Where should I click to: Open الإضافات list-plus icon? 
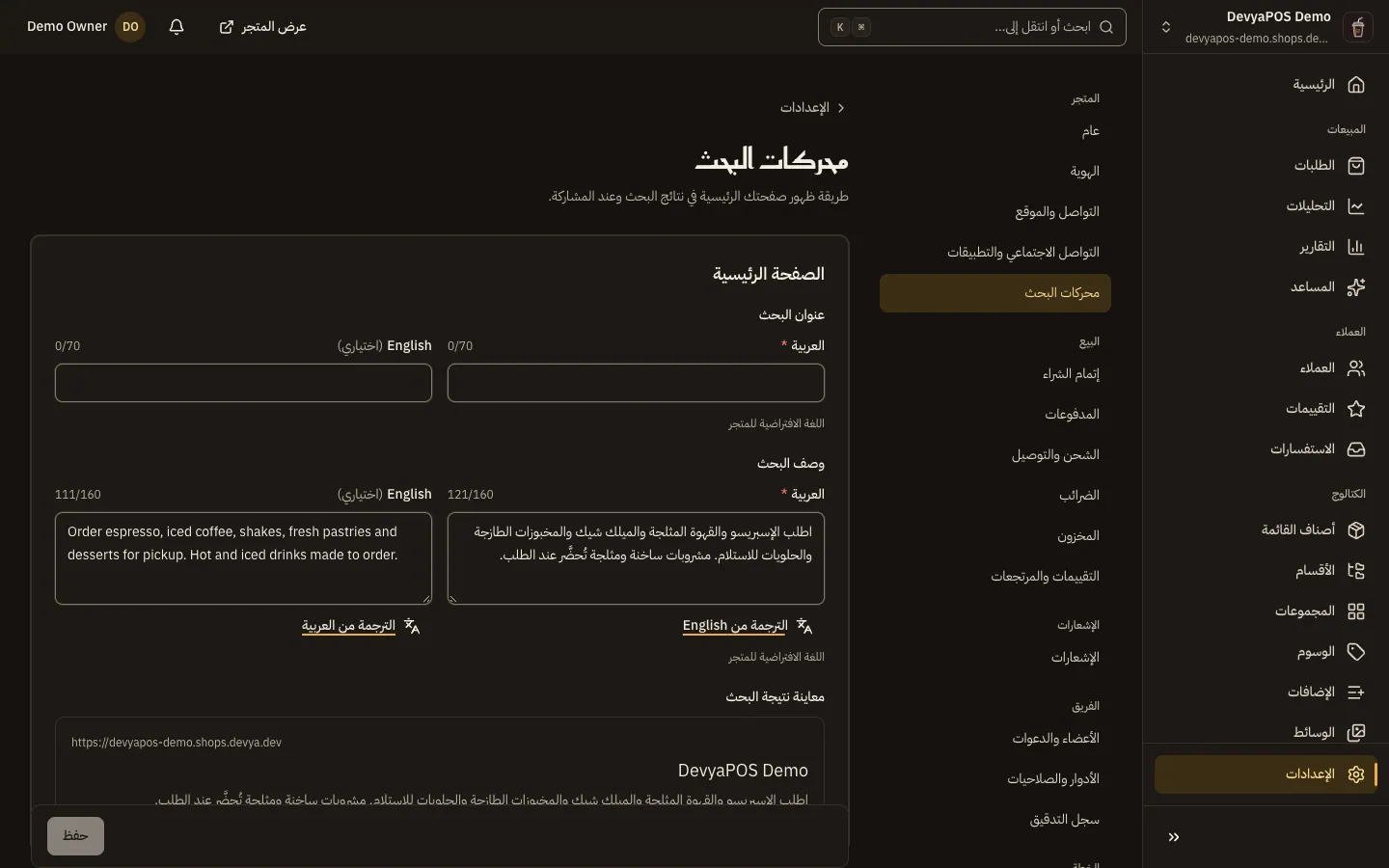(x=1356, y=692)
